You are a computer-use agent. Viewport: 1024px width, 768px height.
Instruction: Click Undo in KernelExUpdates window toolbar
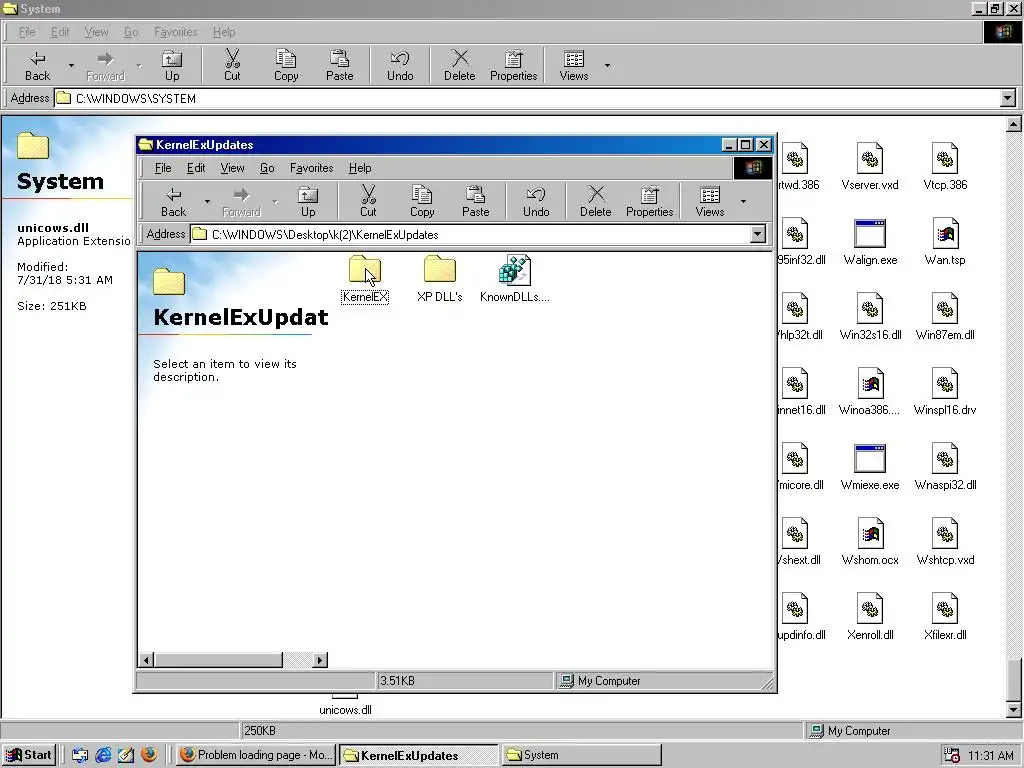[536, 202]
